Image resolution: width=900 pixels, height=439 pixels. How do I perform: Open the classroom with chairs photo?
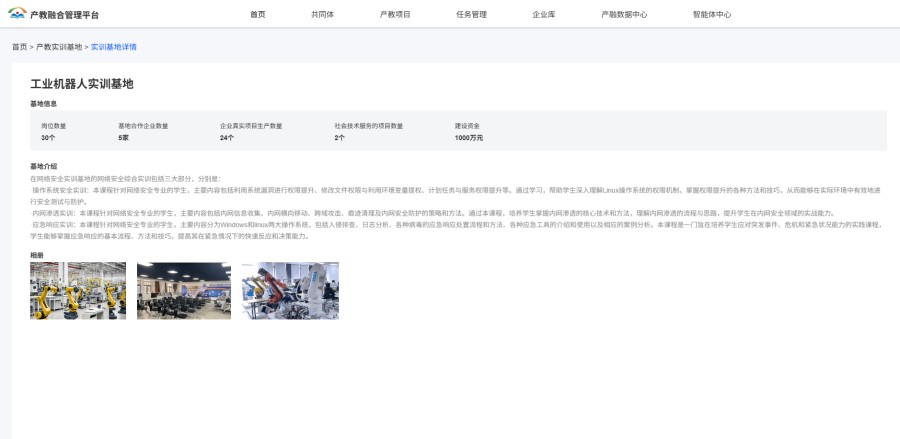[x=184, y=290]
